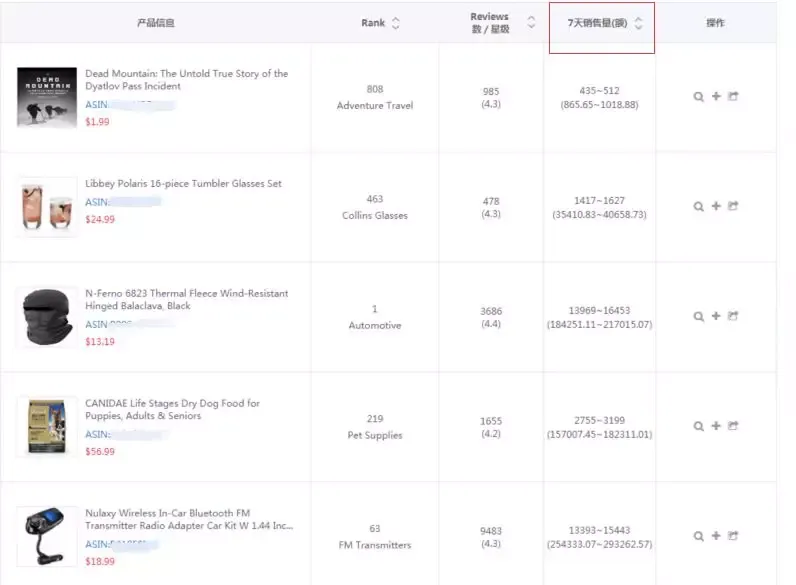Sort by Reviews column arrows

point(531,23)
